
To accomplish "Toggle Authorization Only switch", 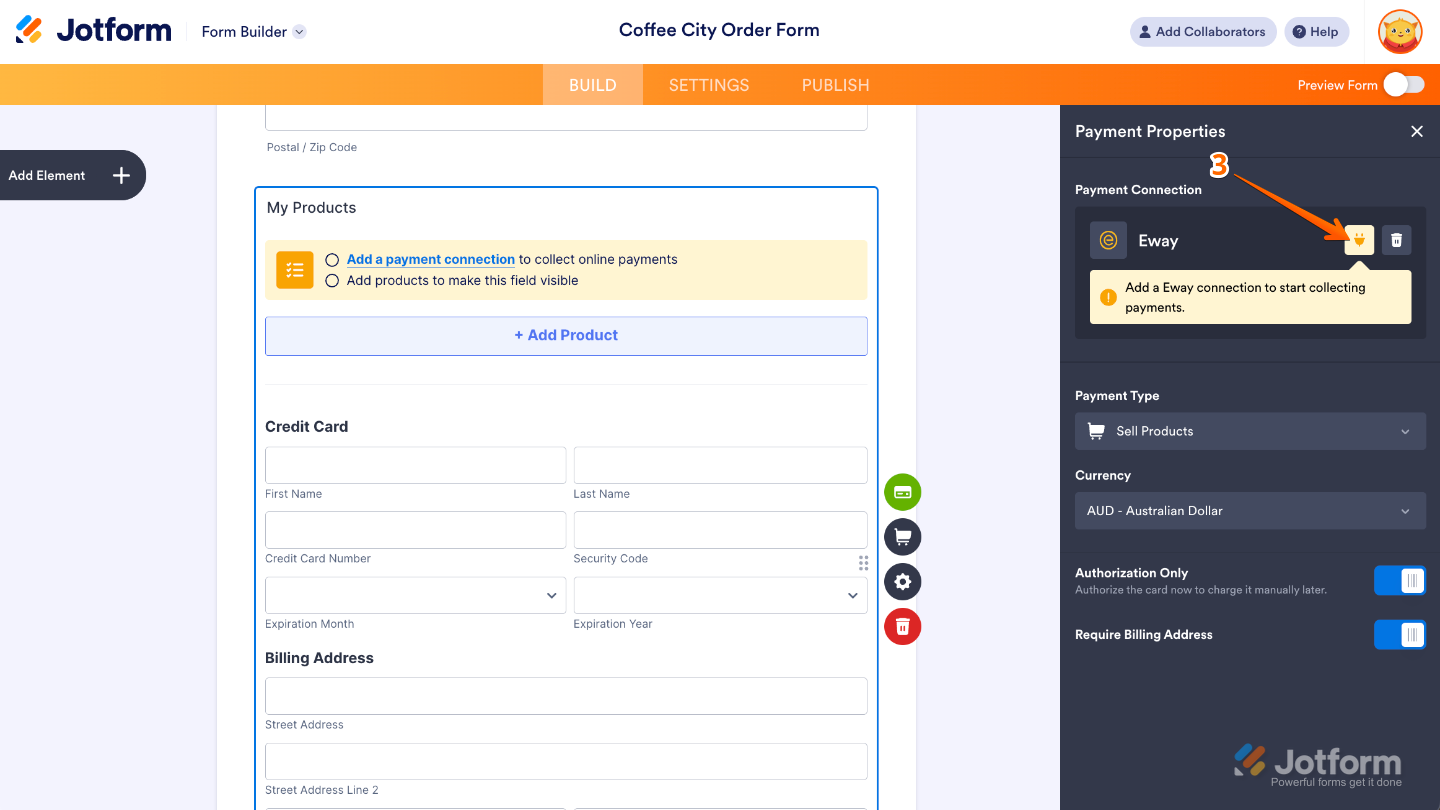I will click(x=1400, y=581).
